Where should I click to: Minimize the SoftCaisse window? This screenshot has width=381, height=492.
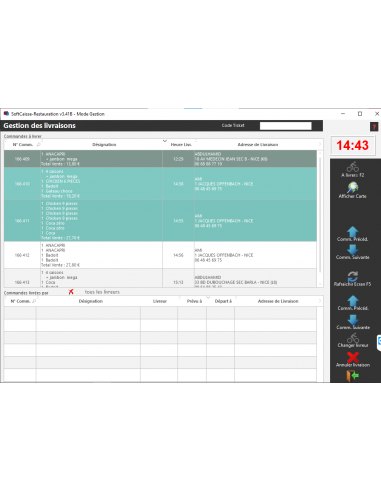(x=343, y=114)
